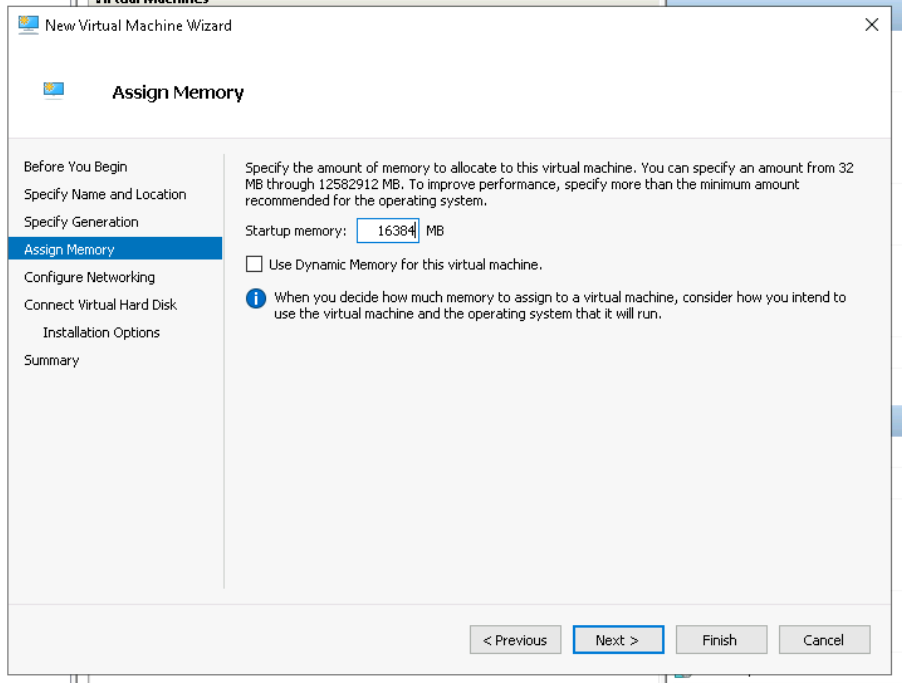Enable Use Dynamic Memory for this virtual machine

tap(254, 265)
